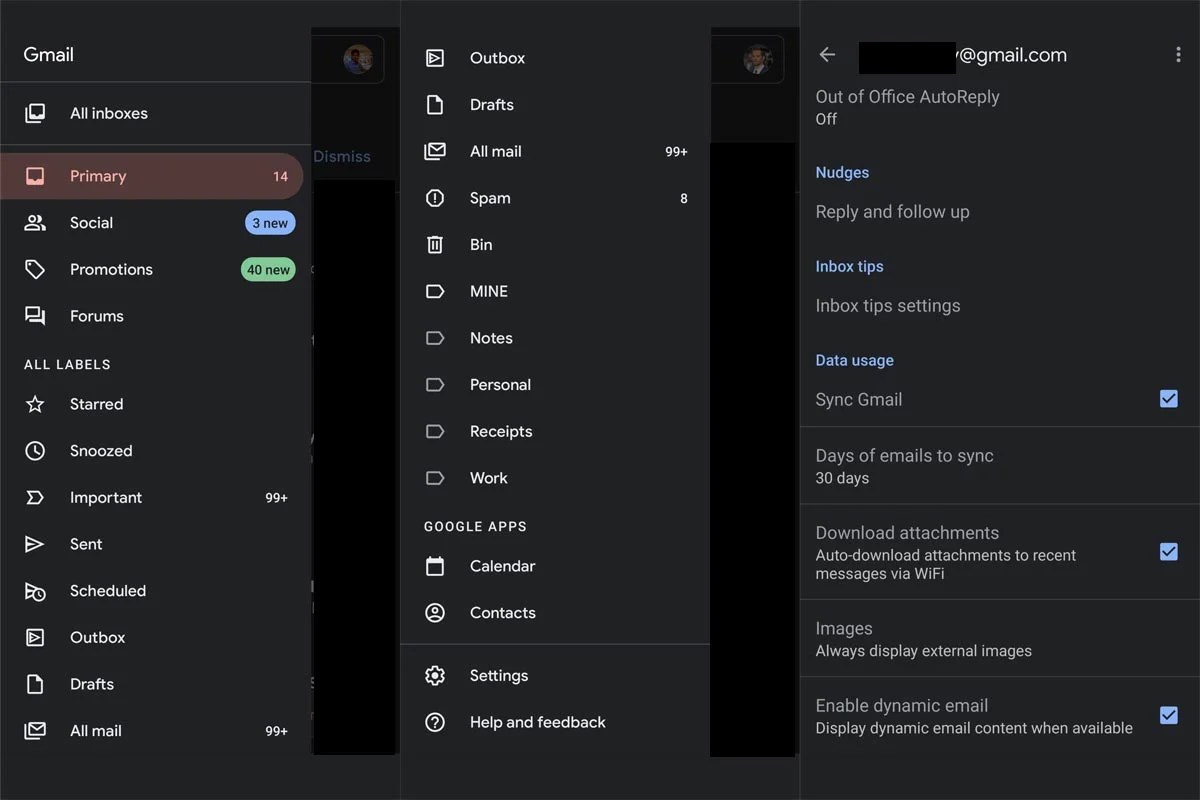Open Sent paper-plane icon
This screenshot has height=800, width=1200.
(35, 544)
